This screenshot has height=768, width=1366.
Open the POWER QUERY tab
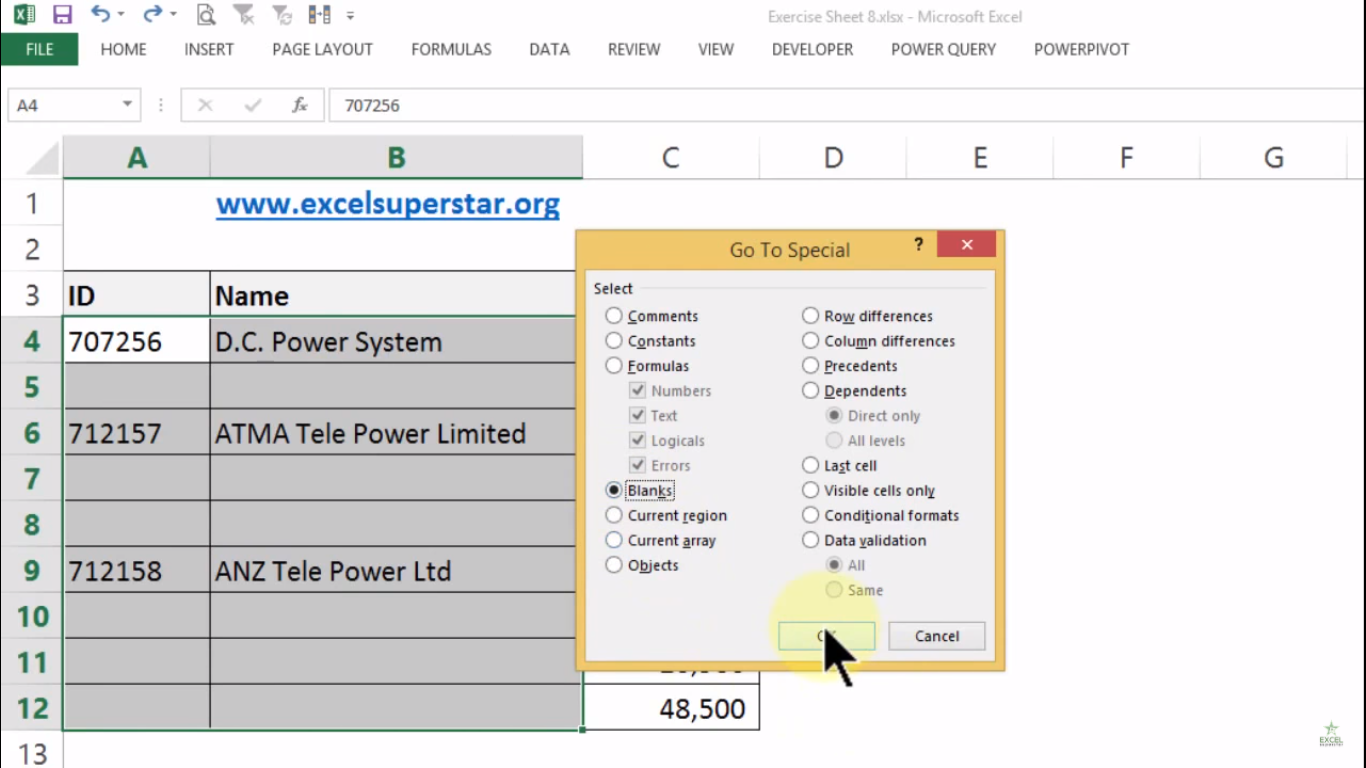point(943,49)
